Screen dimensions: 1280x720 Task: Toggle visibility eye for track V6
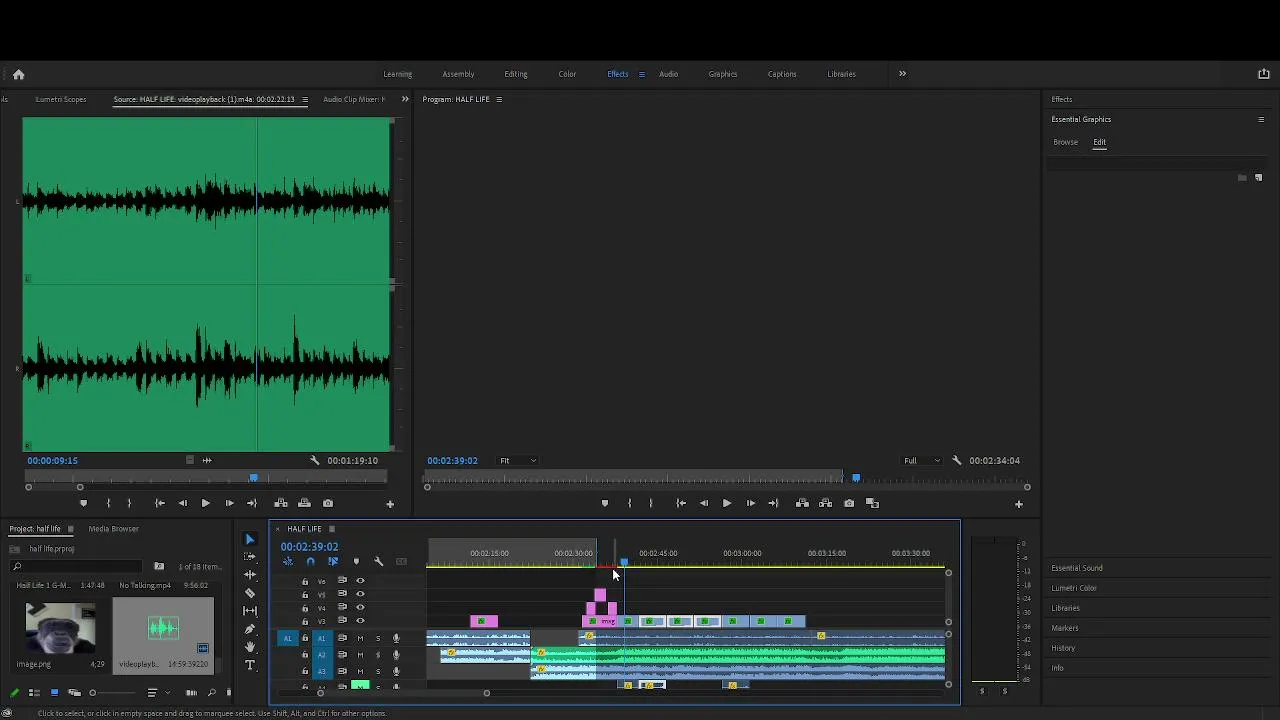pos(360,581)
